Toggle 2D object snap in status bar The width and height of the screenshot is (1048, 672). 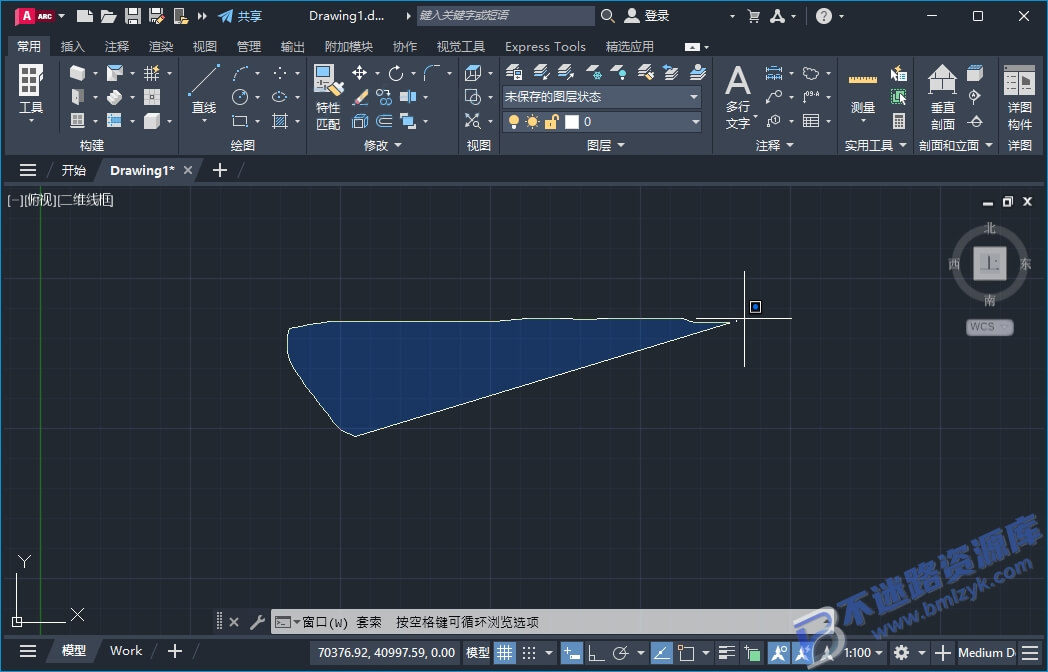(x=686, y=653)
